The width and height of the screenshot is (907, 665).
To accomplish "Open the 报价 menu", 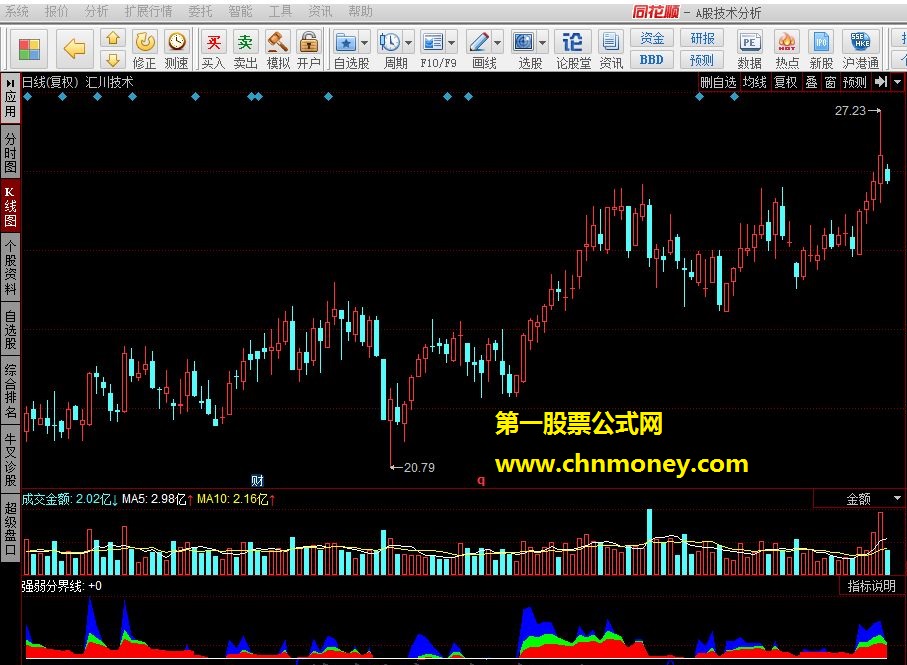I will click(57, 11).
